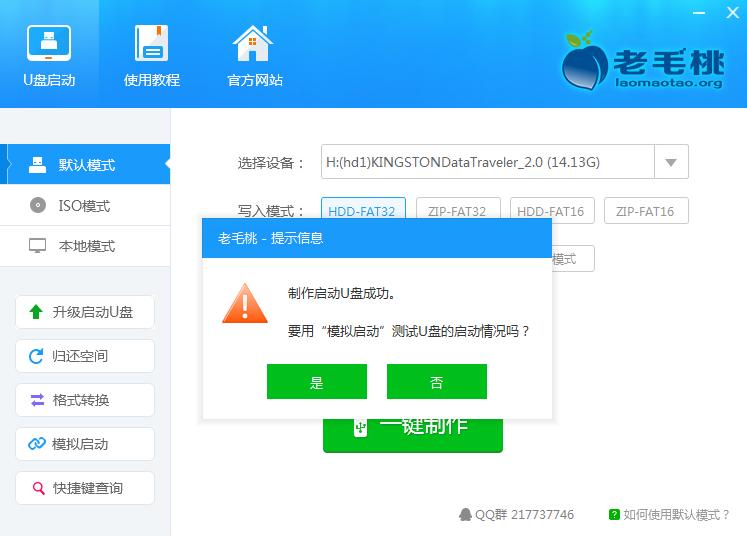
Task: Click the house icon in header
Action: pos(252,43)
